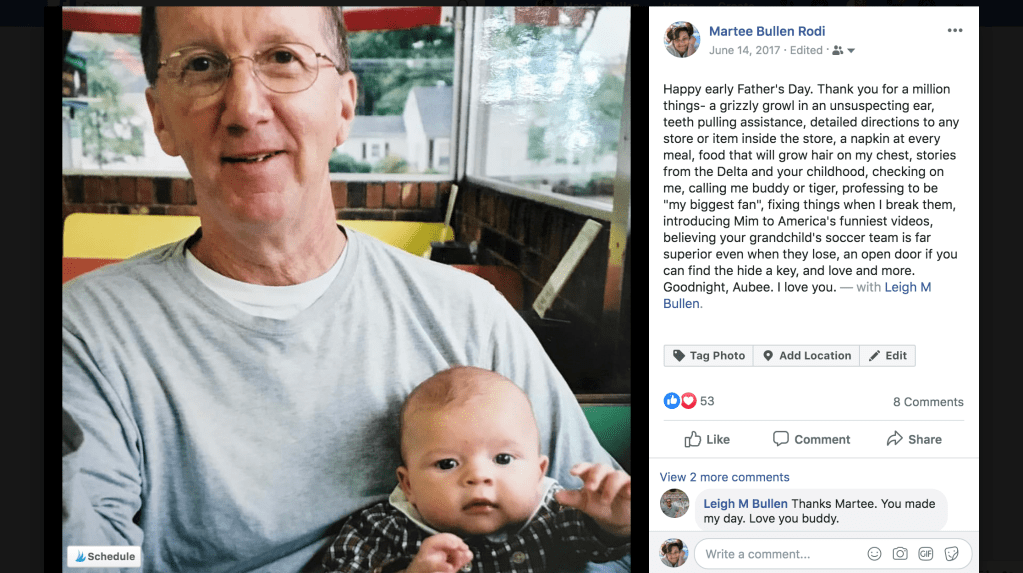Open the three-dot post options menu

click(x=954, y=31)
